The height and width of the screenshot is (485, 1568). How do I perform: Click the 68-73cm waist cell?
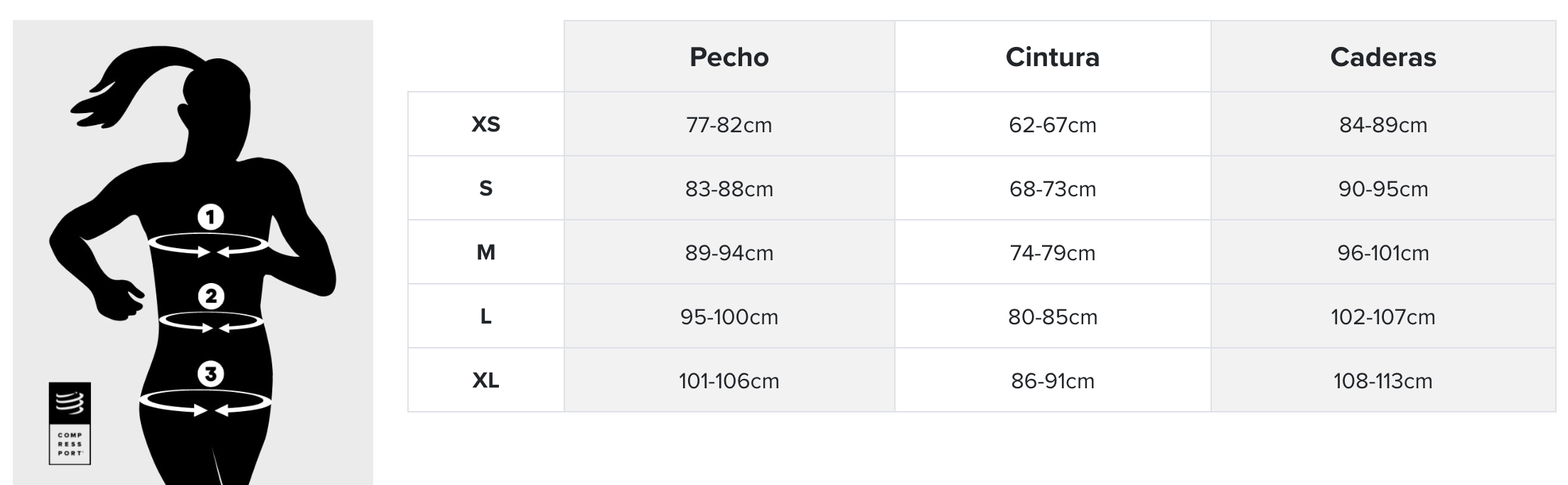(1053, 188)
